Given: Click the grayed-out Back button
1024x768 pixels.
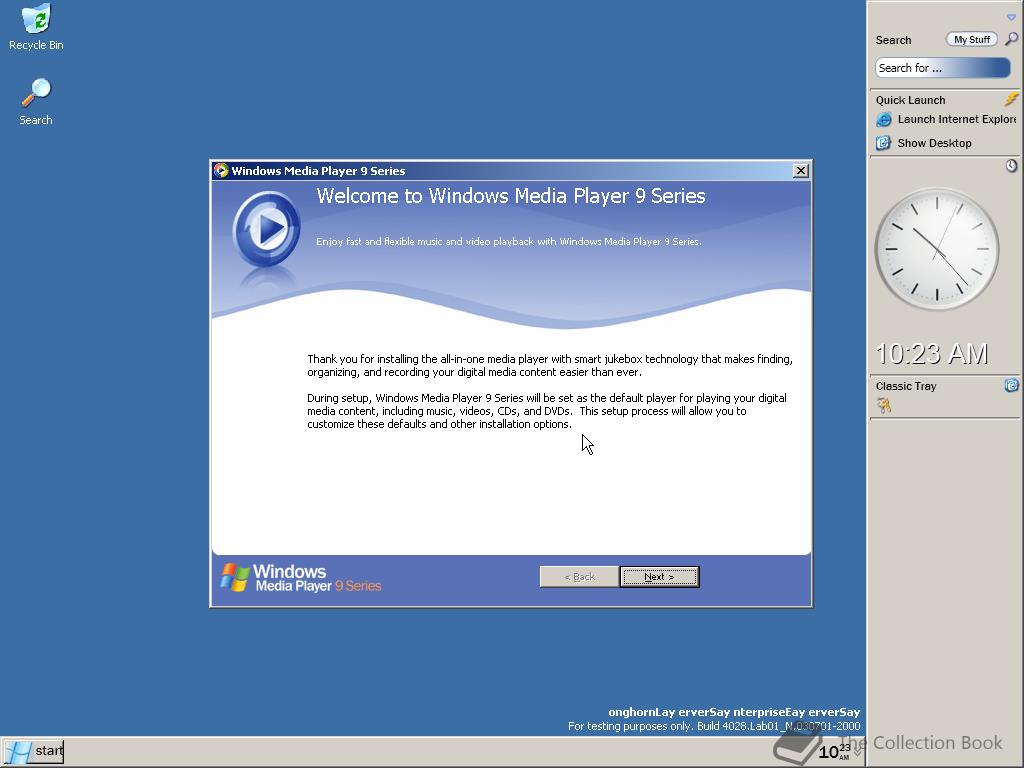Looking at the screenshot, I should (579, 577).
